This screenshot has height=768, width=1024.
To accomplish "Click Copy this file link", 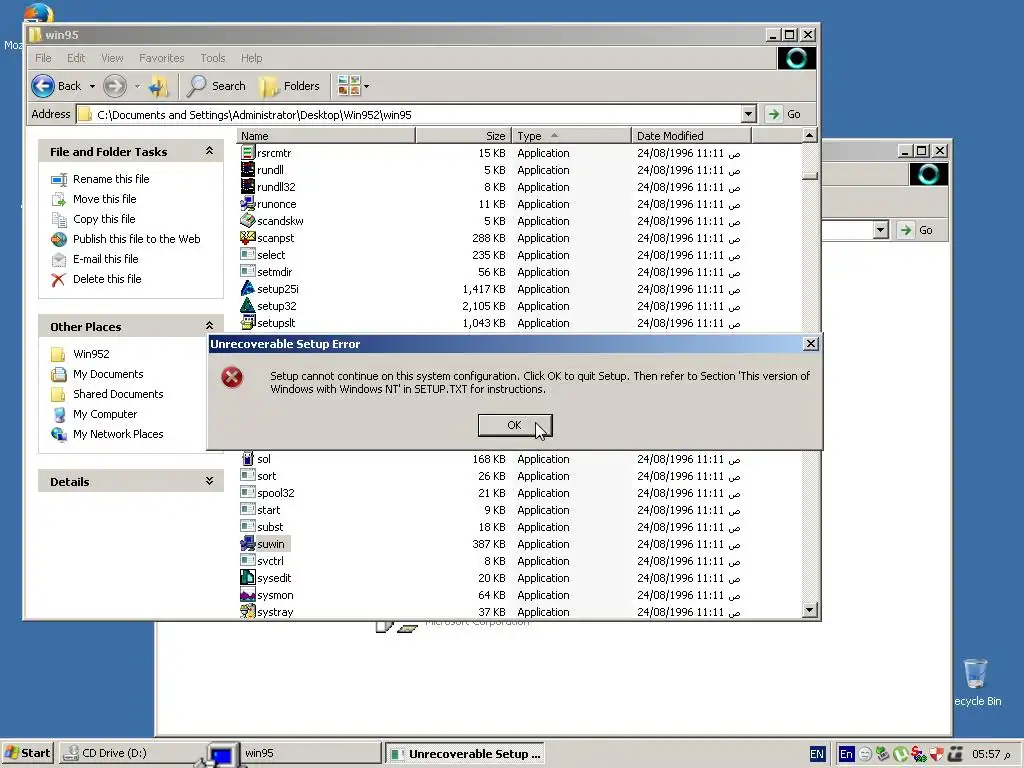I will (104, 219).
